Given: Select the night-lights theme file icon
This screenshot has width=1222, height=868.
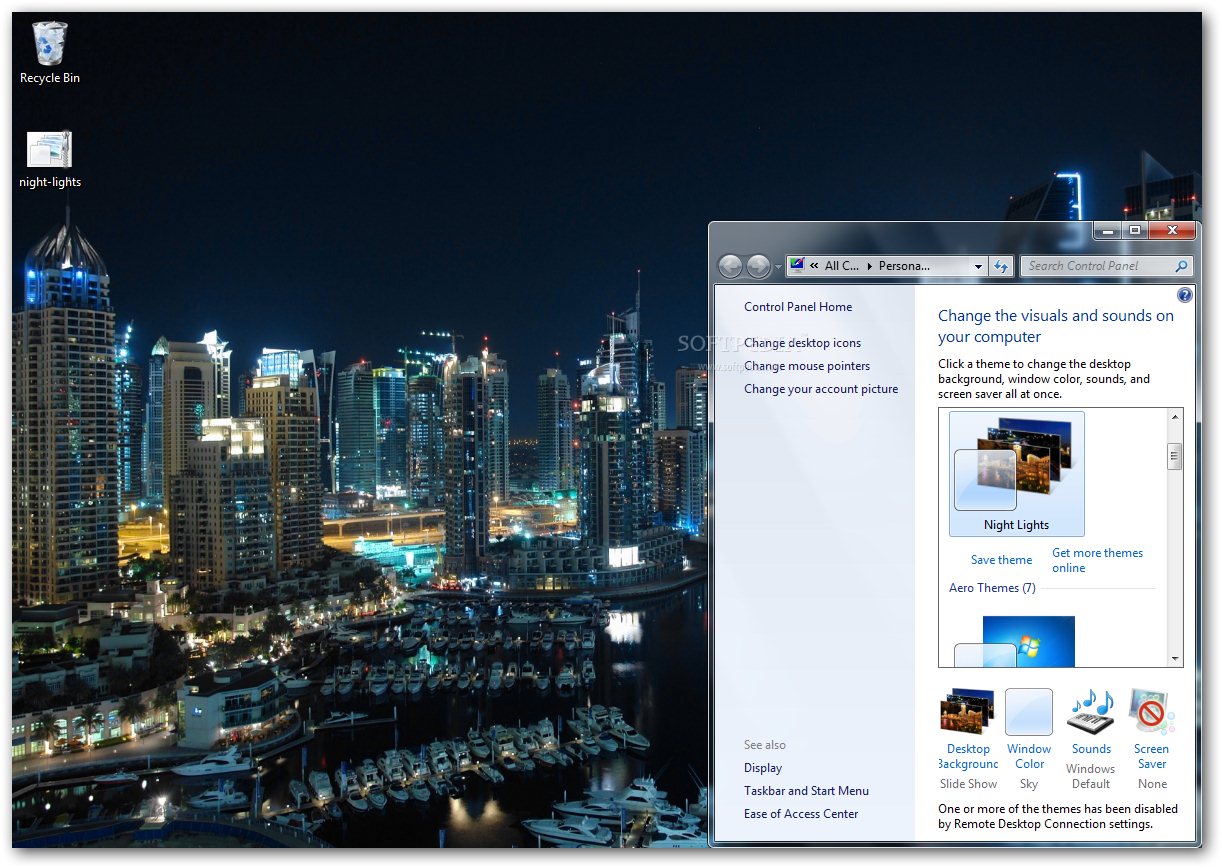Looking at the screenshot, I should click(50, 159).
